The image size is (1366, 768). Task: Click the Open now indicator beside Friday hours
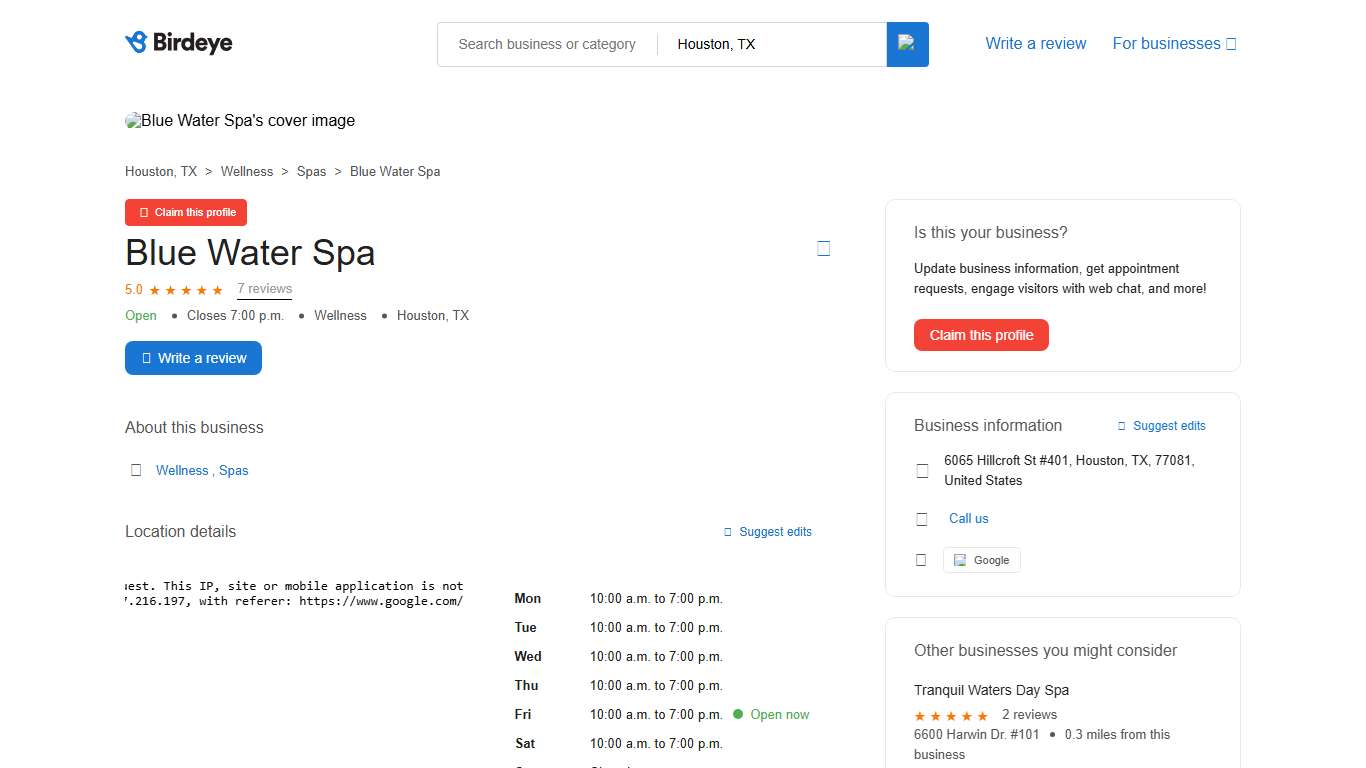pos(771,714)
